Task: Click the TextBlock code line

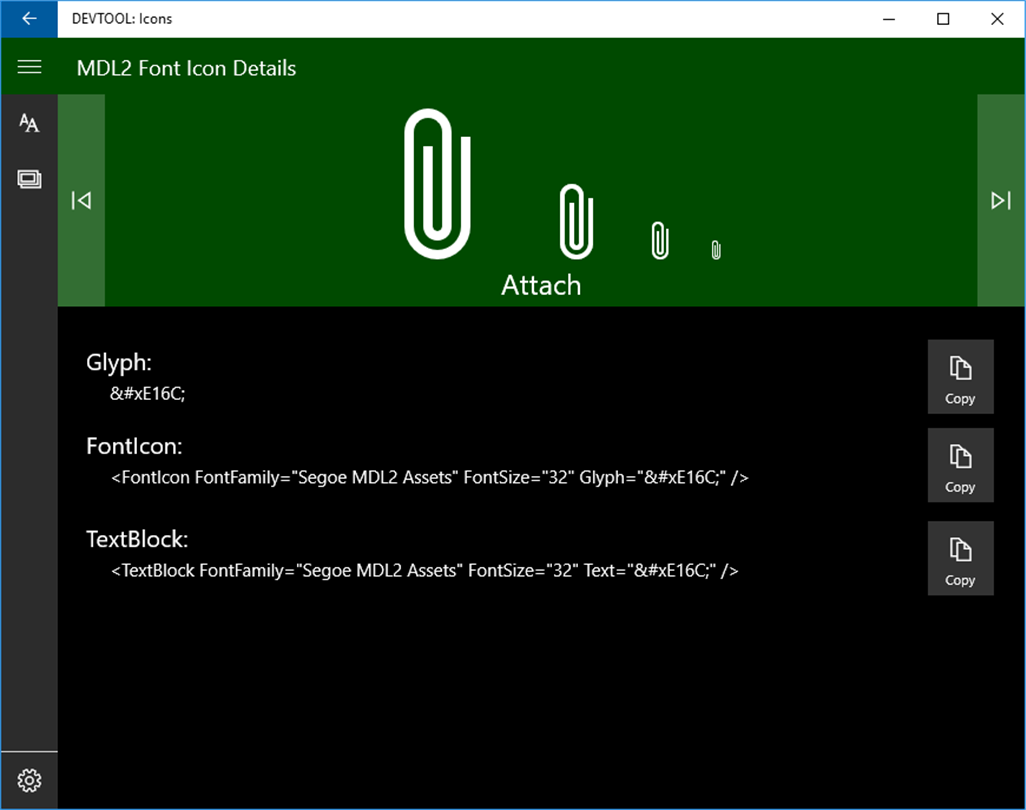Action: (425, 571)
